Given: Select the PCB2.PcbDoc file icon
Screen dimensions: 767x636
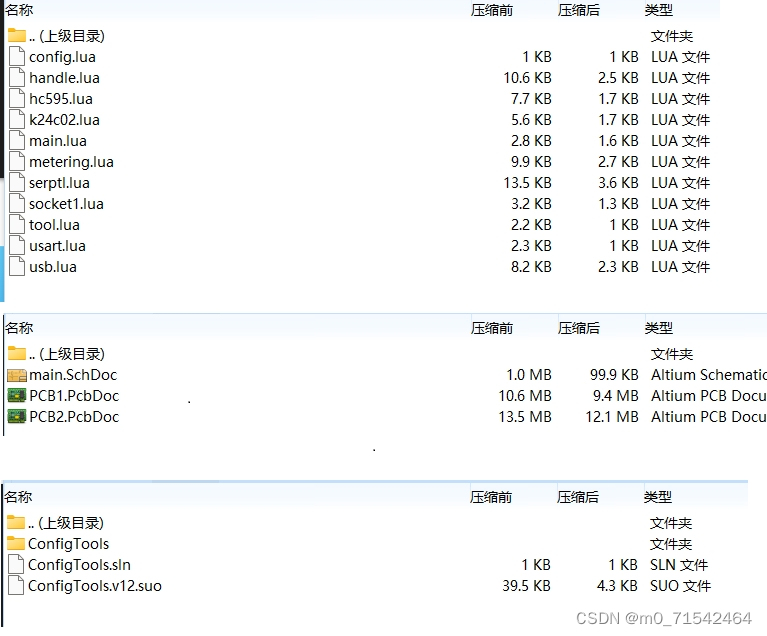Looking at the screenshot, I should (x=17, y=417).
